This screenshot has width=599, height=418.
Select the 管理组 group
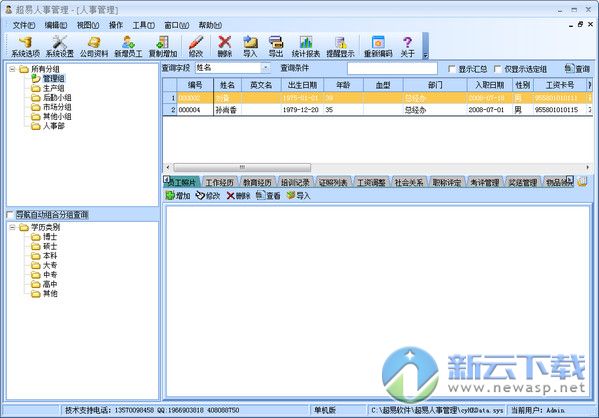tap(53, 79)
